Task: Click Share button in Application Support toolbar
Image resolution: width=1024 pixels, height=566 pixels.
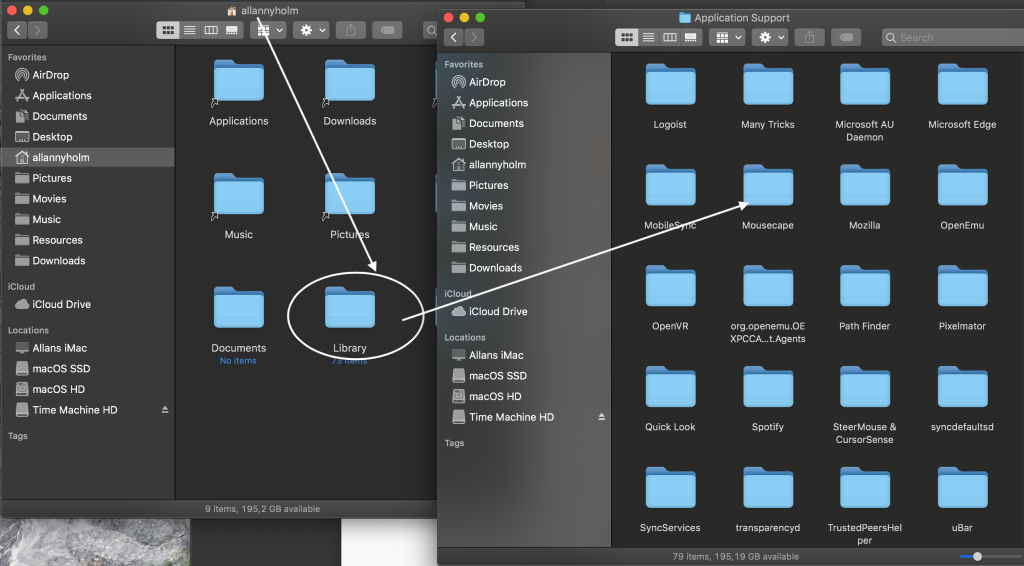Action: click(x=810, y=37)
